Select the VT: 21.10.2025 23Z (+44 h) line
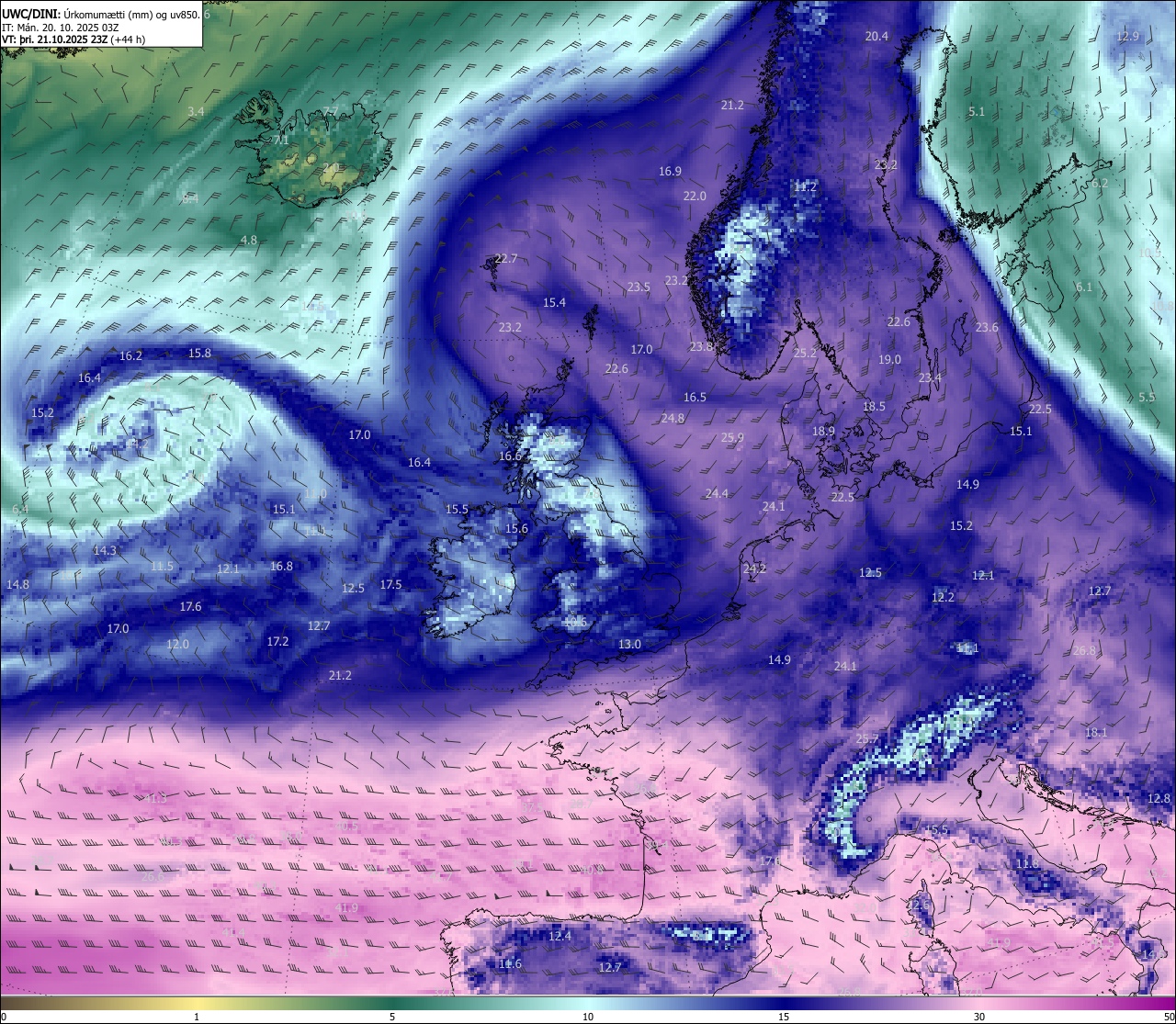This screenshot has width=1176, height=1024. tap(73, 39)
